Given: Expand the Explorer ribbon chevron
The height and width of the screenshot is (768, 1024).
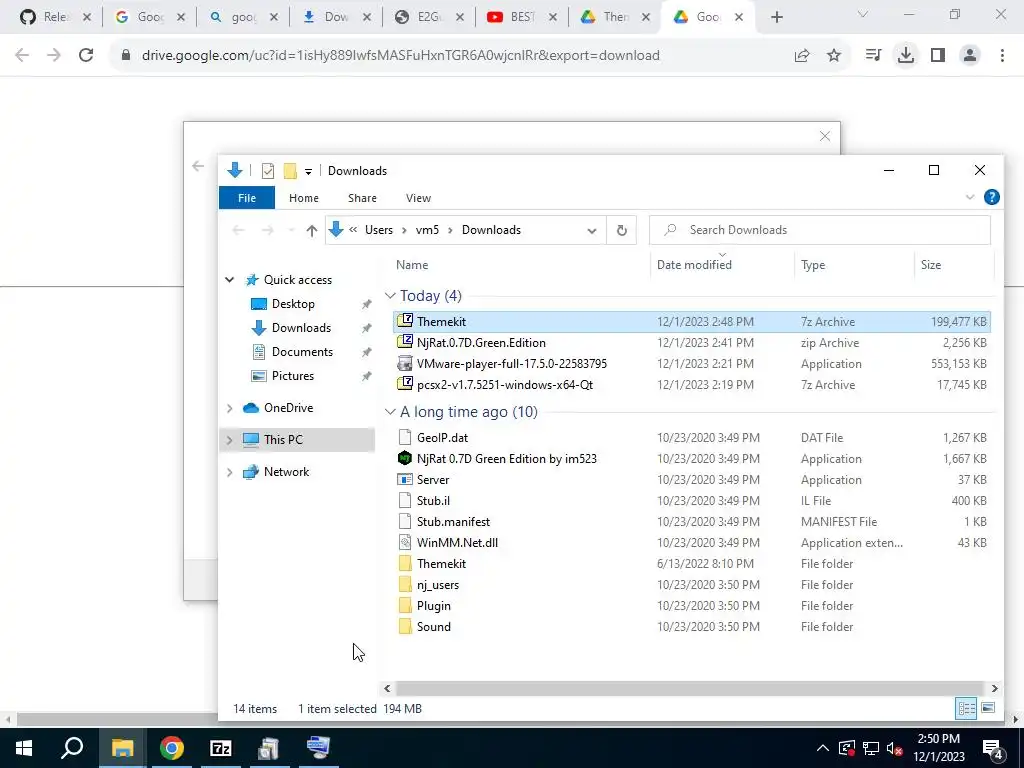Looking at the screenshot, I should click(x=969, y=197).
